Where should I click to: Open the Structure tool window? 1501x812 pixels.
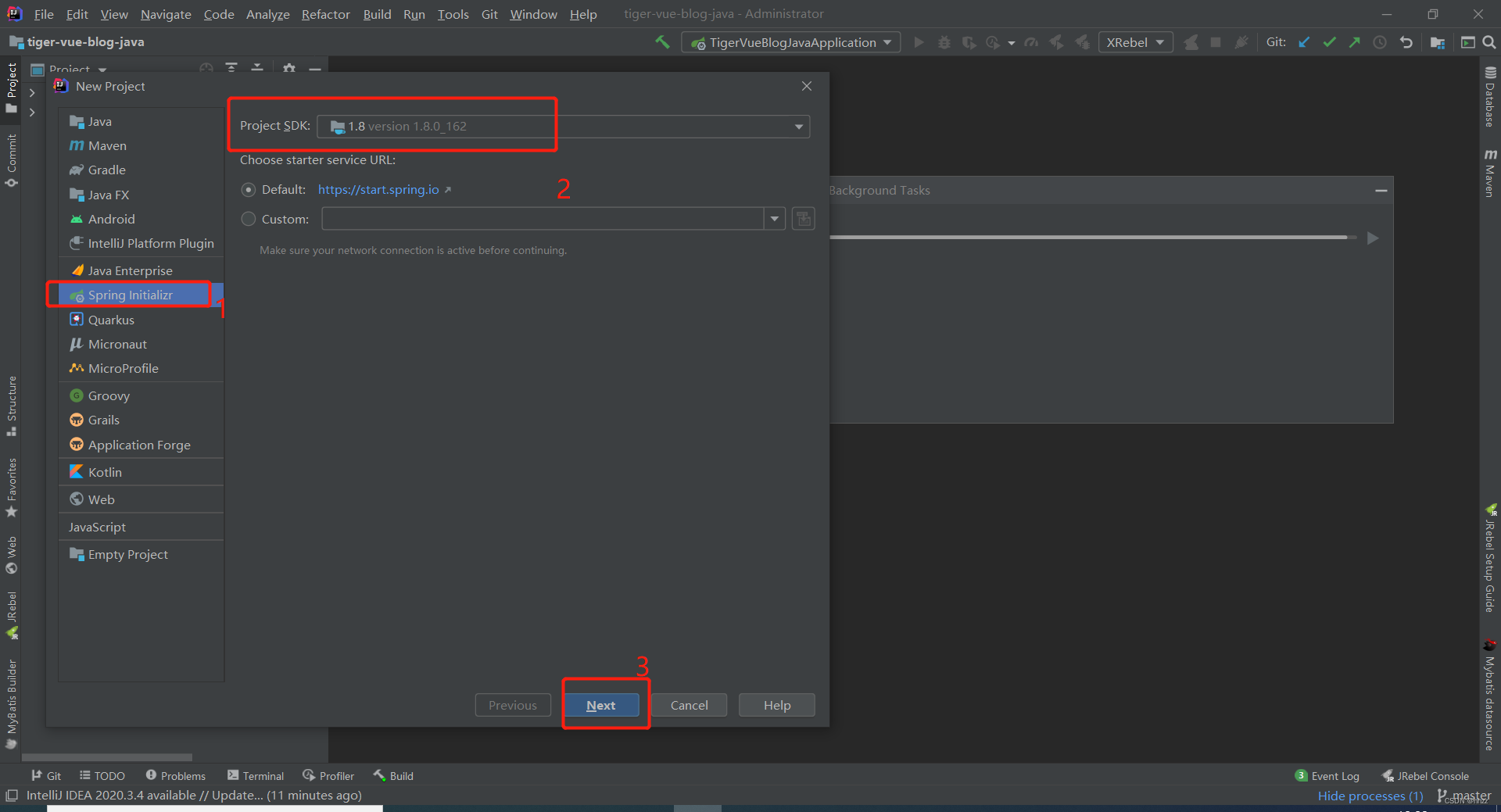[x=12, y=406]
